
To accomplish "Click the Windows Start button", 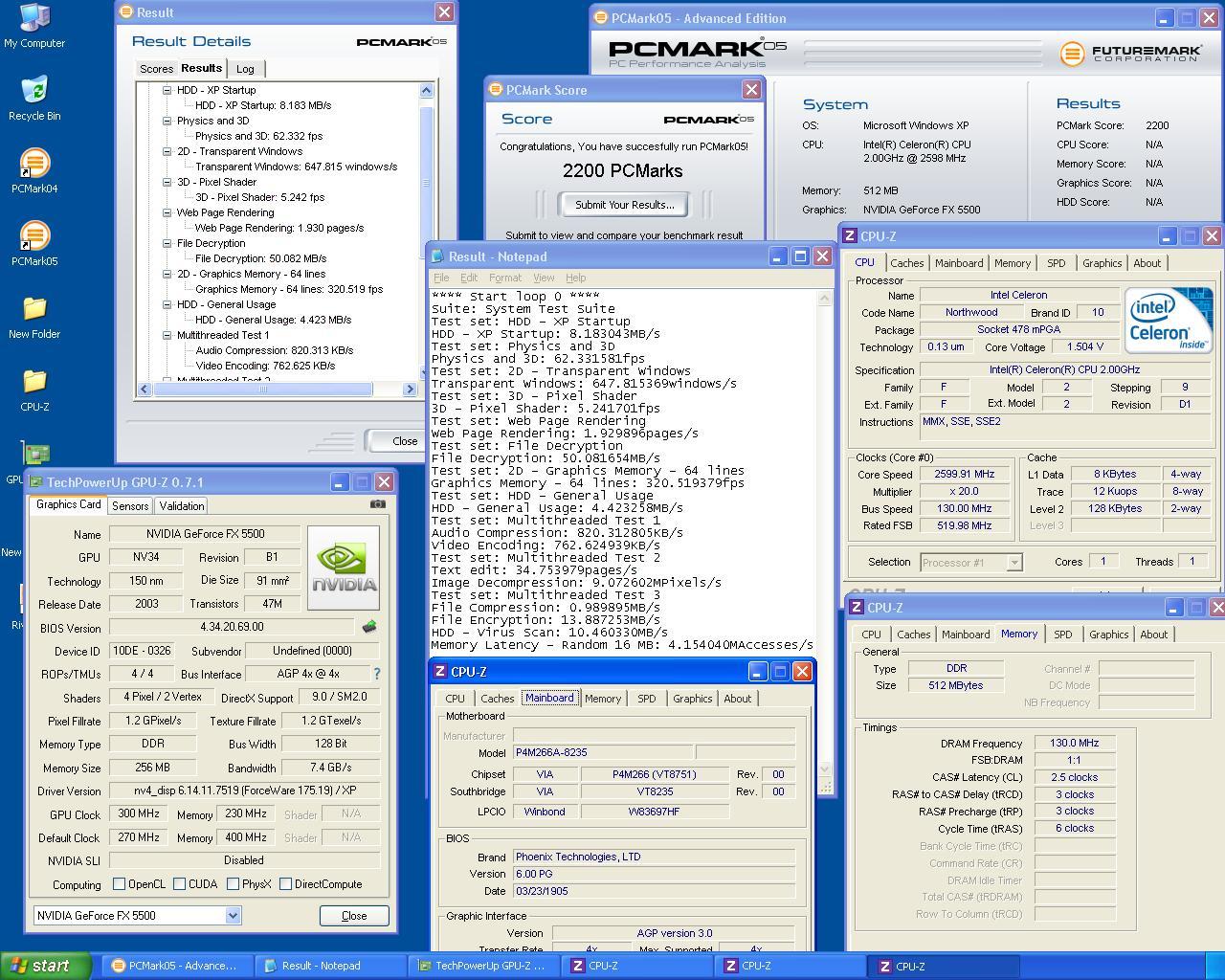I will [46, 966].
